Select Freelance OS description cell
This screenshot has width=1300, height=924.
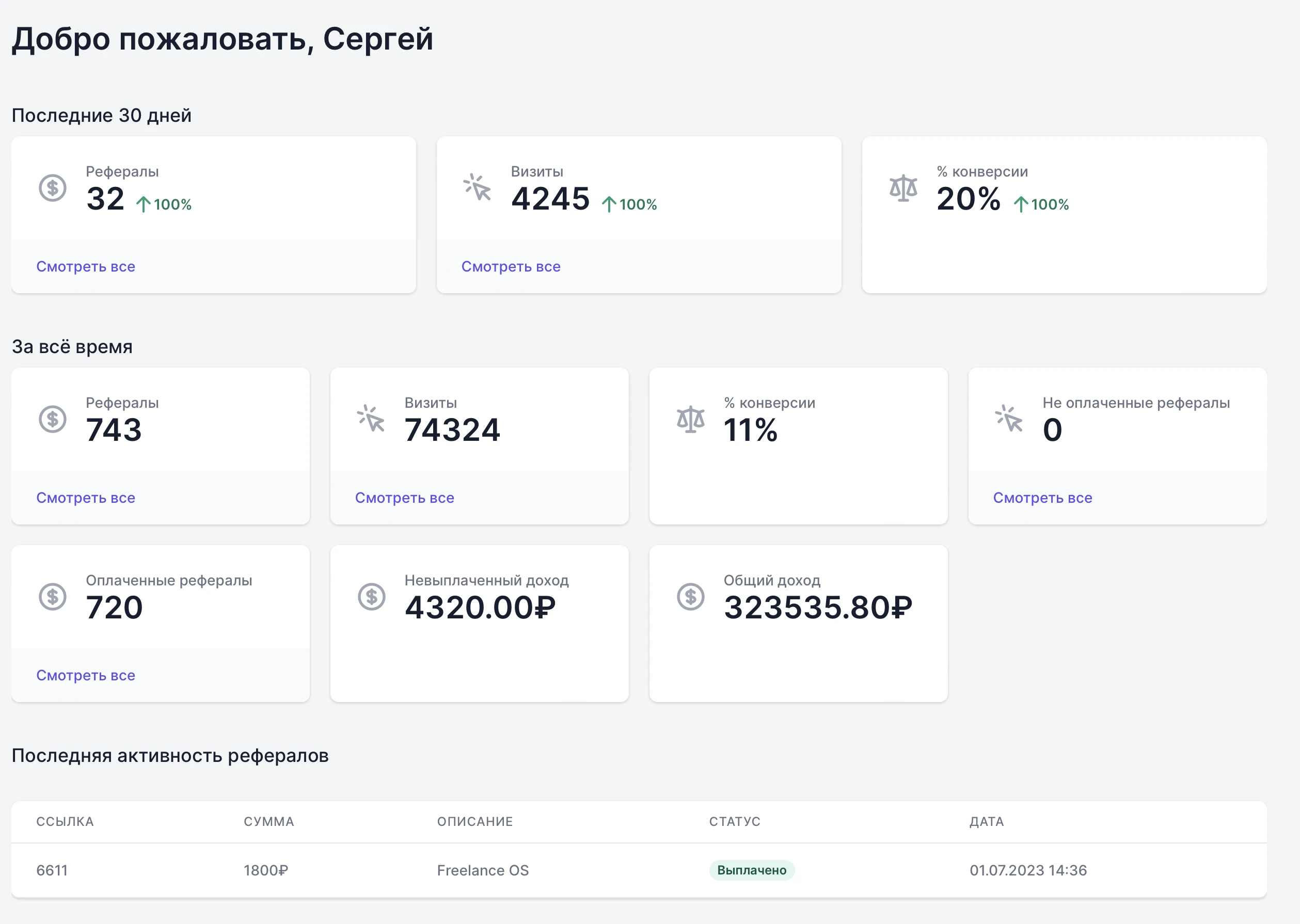click(x=482, y=870)
